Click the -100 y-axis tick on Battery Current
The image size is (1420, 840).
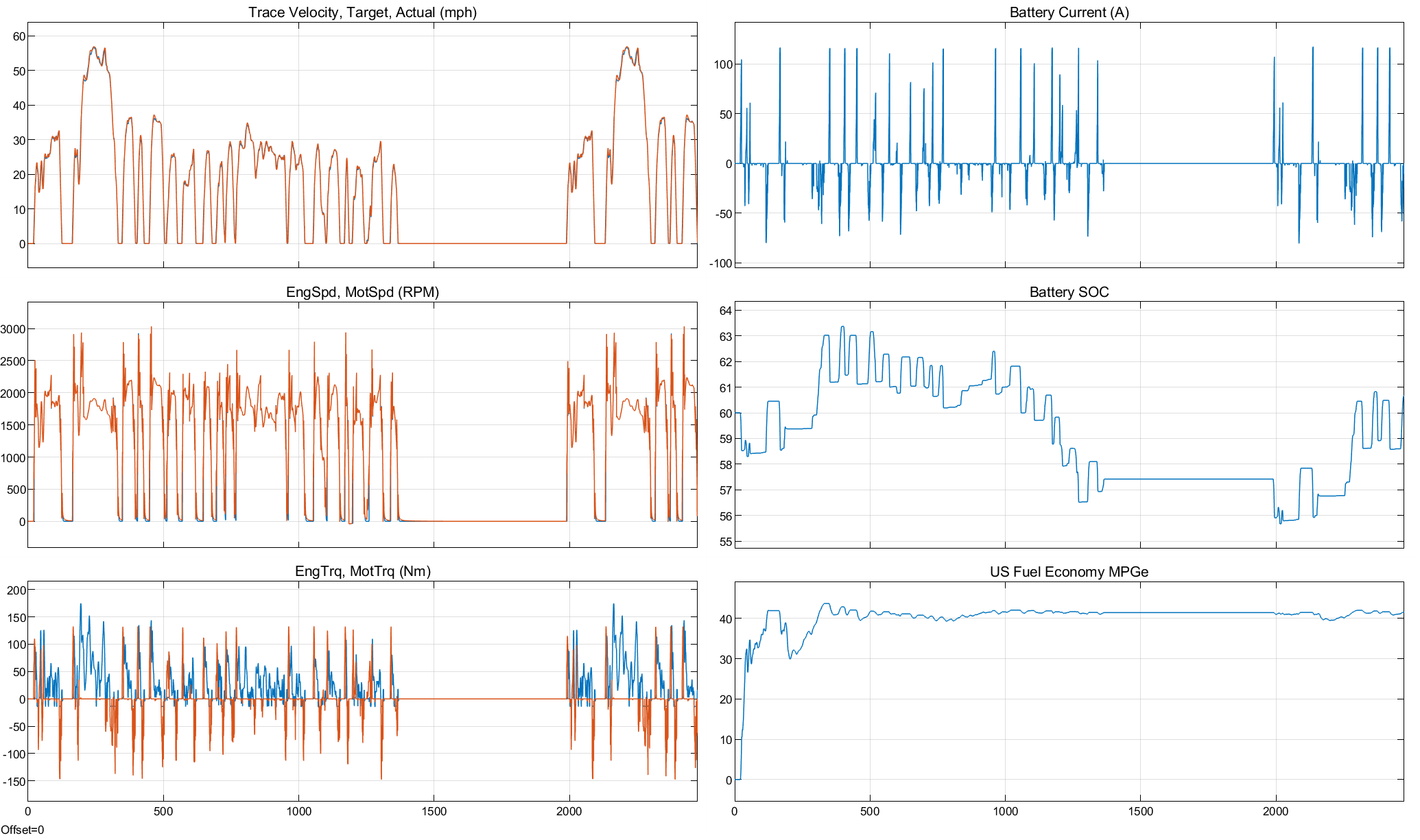(720, 263)
